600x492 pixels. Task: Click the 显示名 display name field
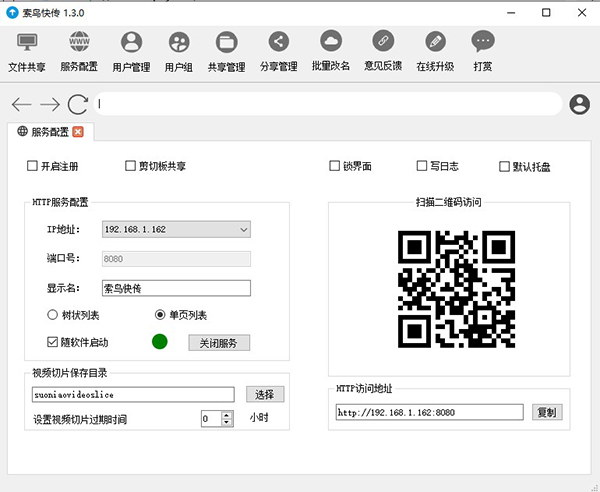(176, 288)
